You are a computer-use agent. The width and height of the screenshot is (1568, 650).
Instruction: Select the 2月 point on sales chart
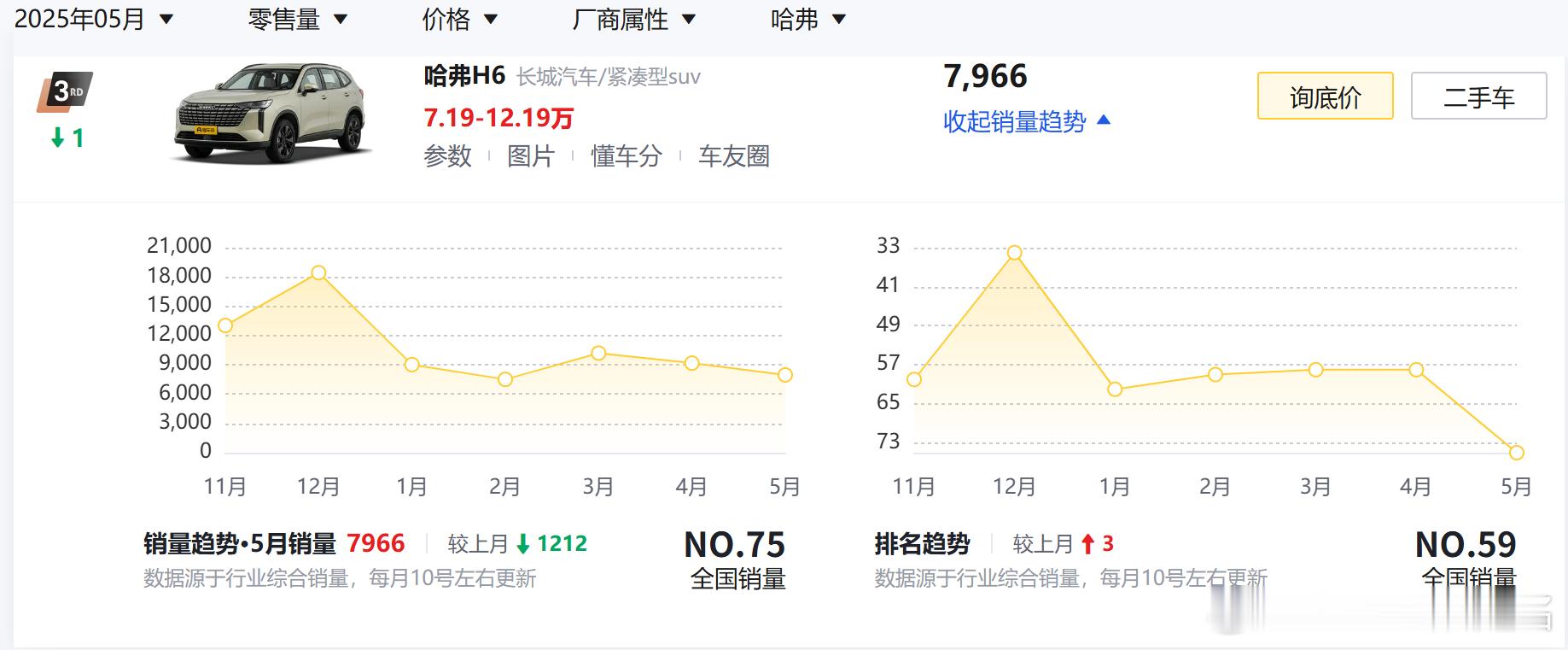coord(505,379)
